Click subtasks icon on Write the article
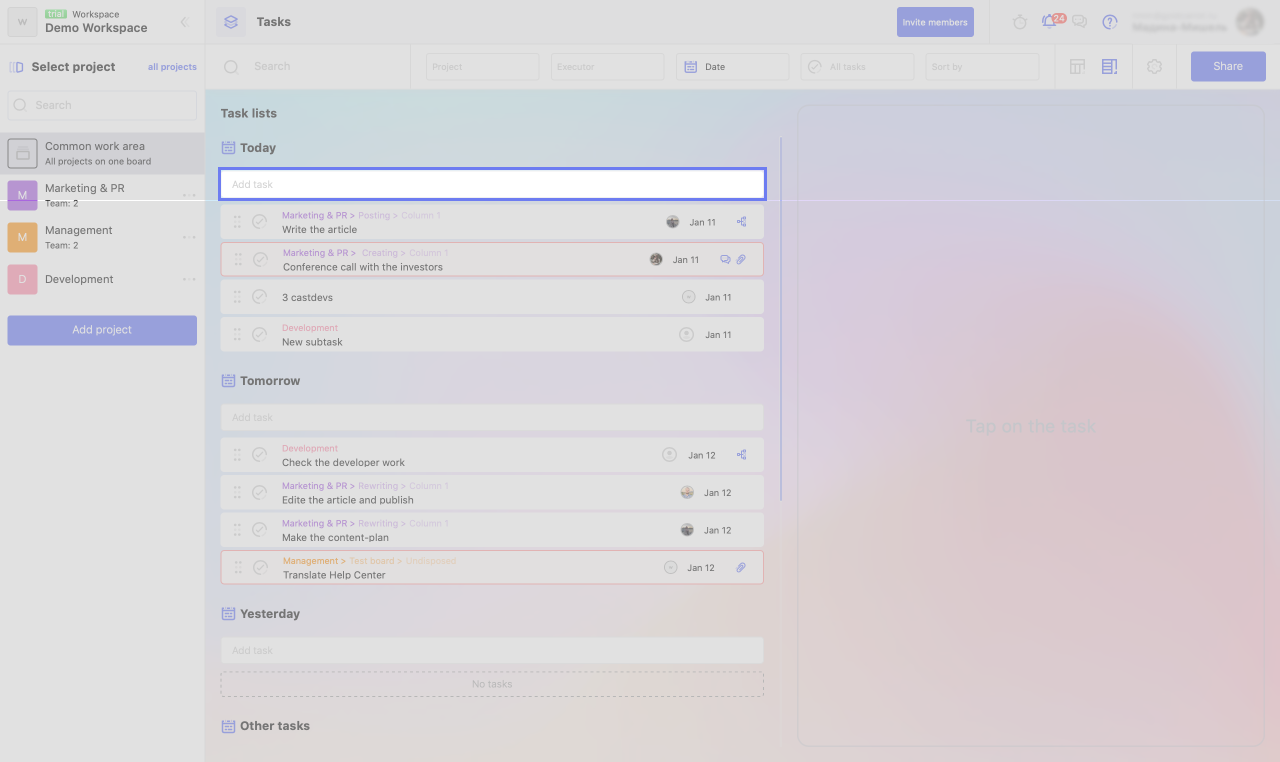The width and height of the screenshot is (1280, 762). coord(741,222)
